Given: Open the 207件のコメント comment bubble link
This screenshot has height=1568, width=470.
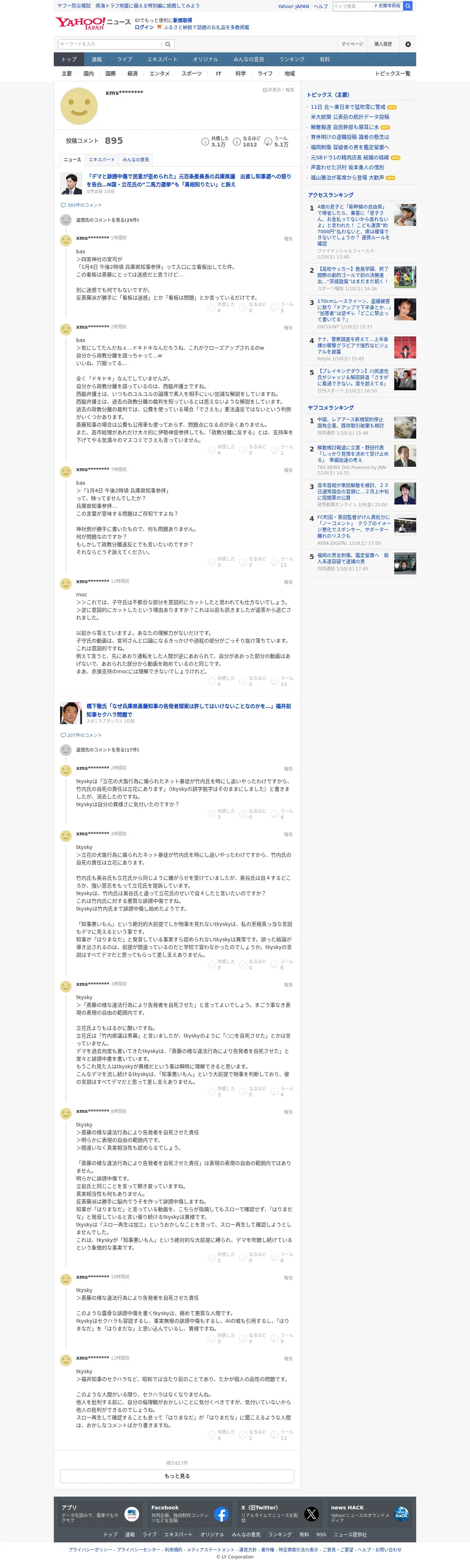Looking at the screenshot, I should tap(81, 735).
